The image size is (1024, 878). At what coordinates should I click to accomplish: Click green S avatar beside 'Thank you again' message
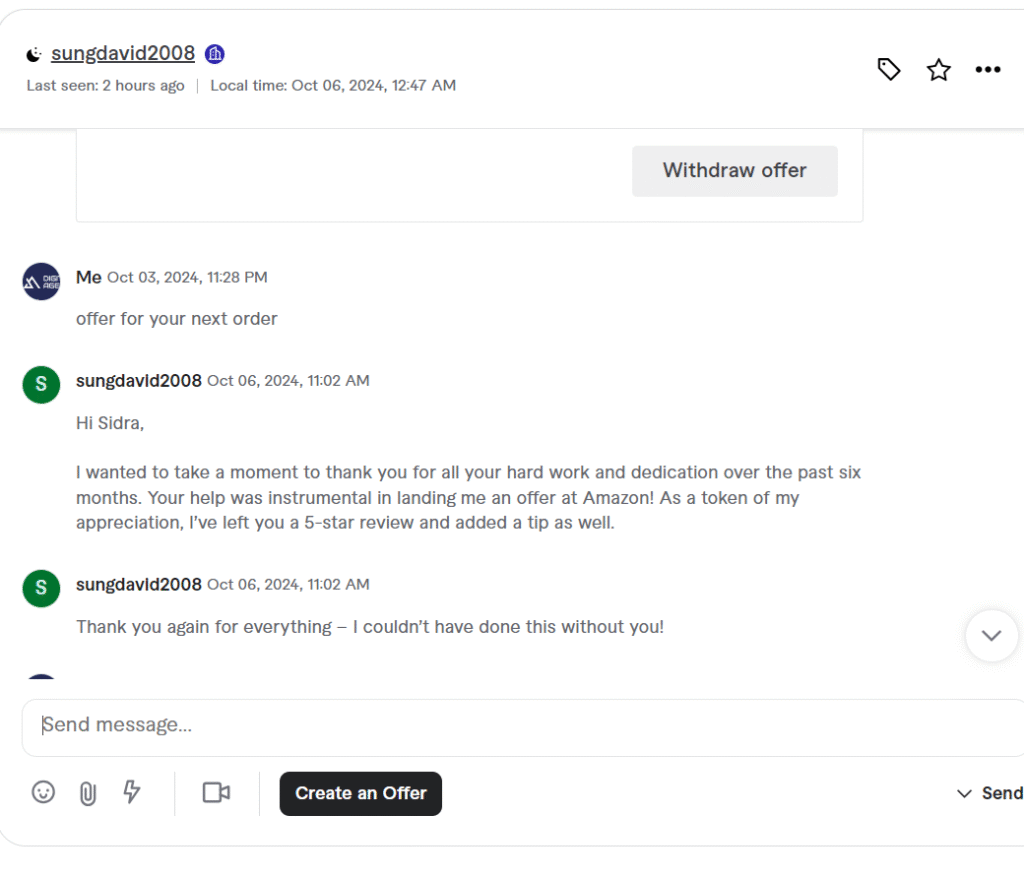coord(41,588)
